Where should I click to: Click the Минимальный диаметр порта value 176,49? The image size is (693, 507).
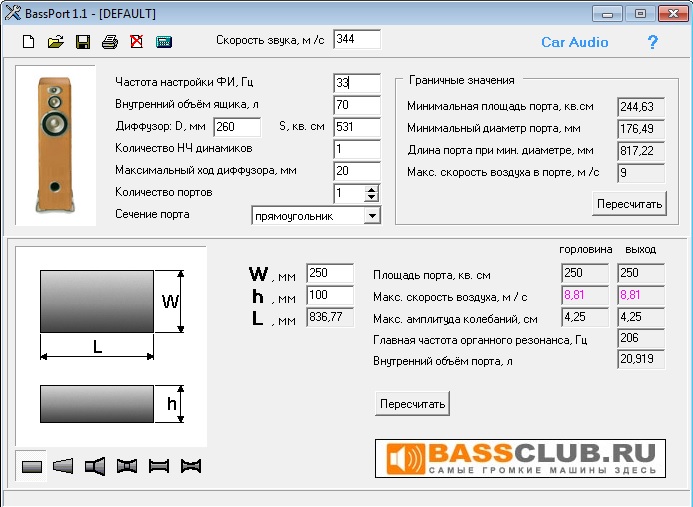coord(641,129)
